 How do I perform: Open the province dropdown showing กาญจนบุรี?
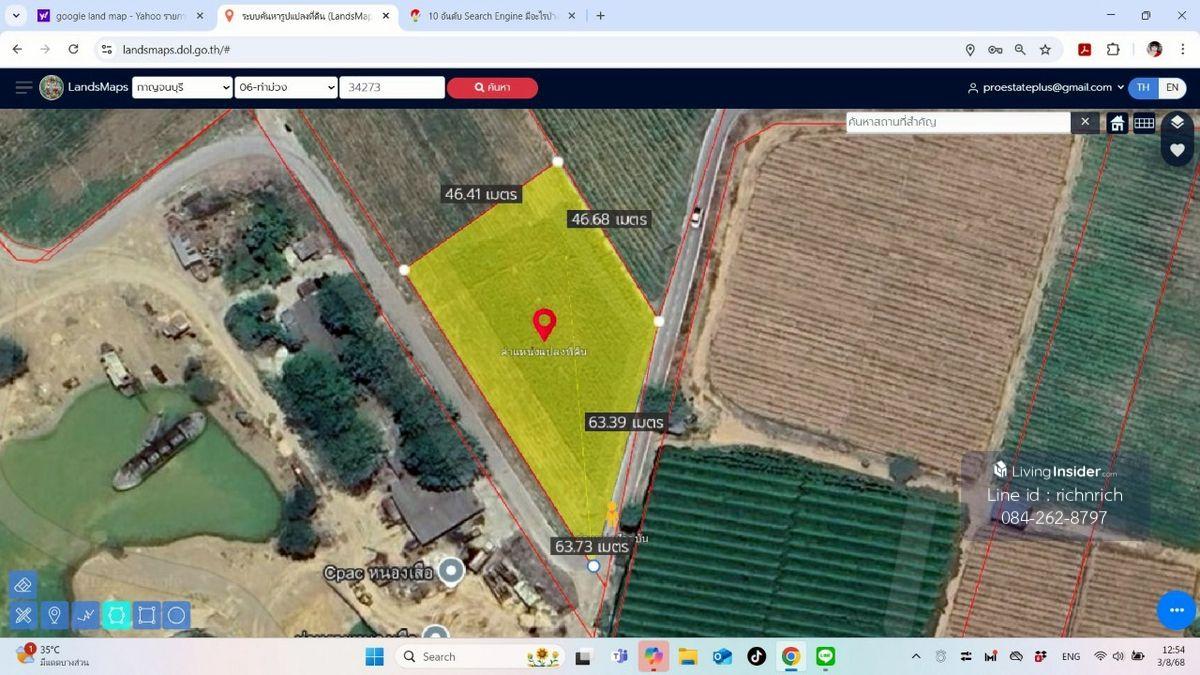pyautogui.click(x=182, y=88)
